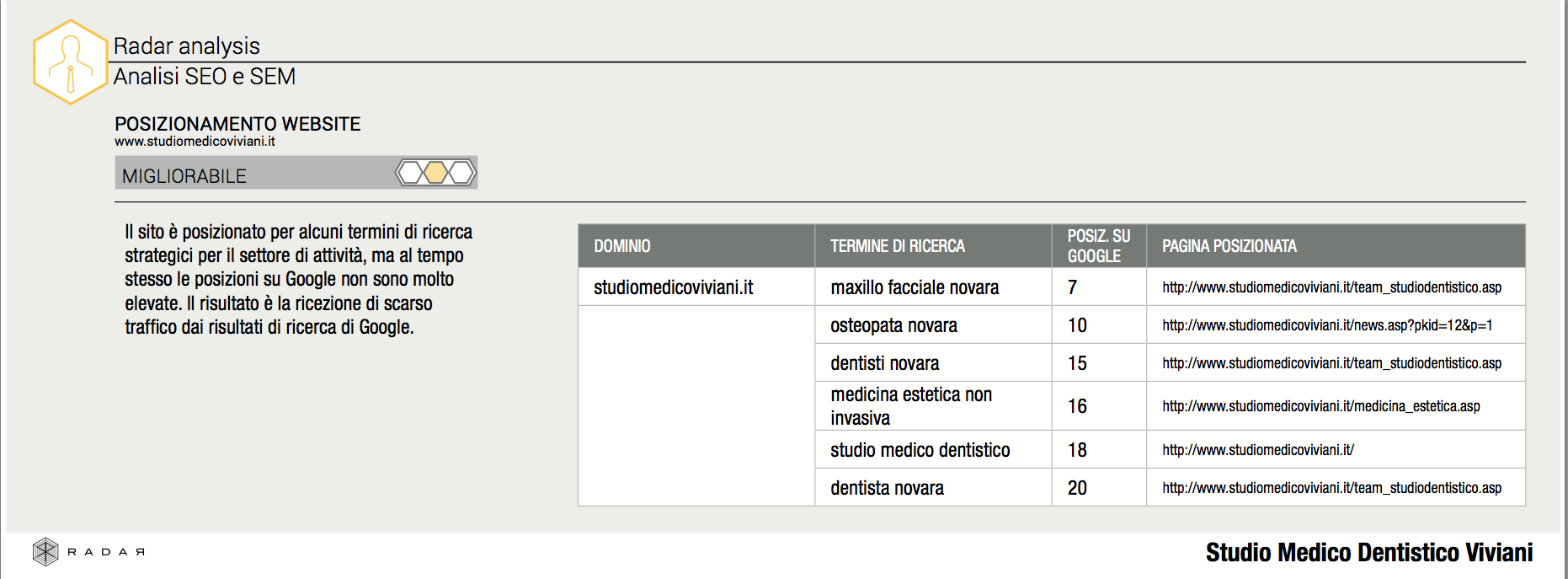Image resolution: width=1568 pixels, height=579 pixels.
Task: Click the left white rating hexagon
Action: [x=410, y=173]
